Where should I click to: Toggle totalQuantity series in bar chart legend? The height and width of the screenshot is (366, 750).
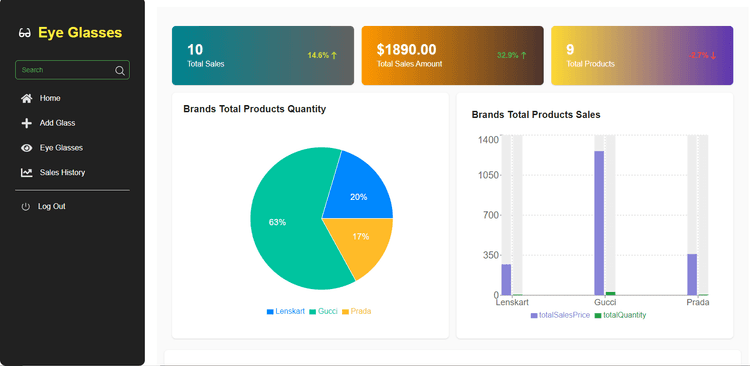click(x=620, y=315)
